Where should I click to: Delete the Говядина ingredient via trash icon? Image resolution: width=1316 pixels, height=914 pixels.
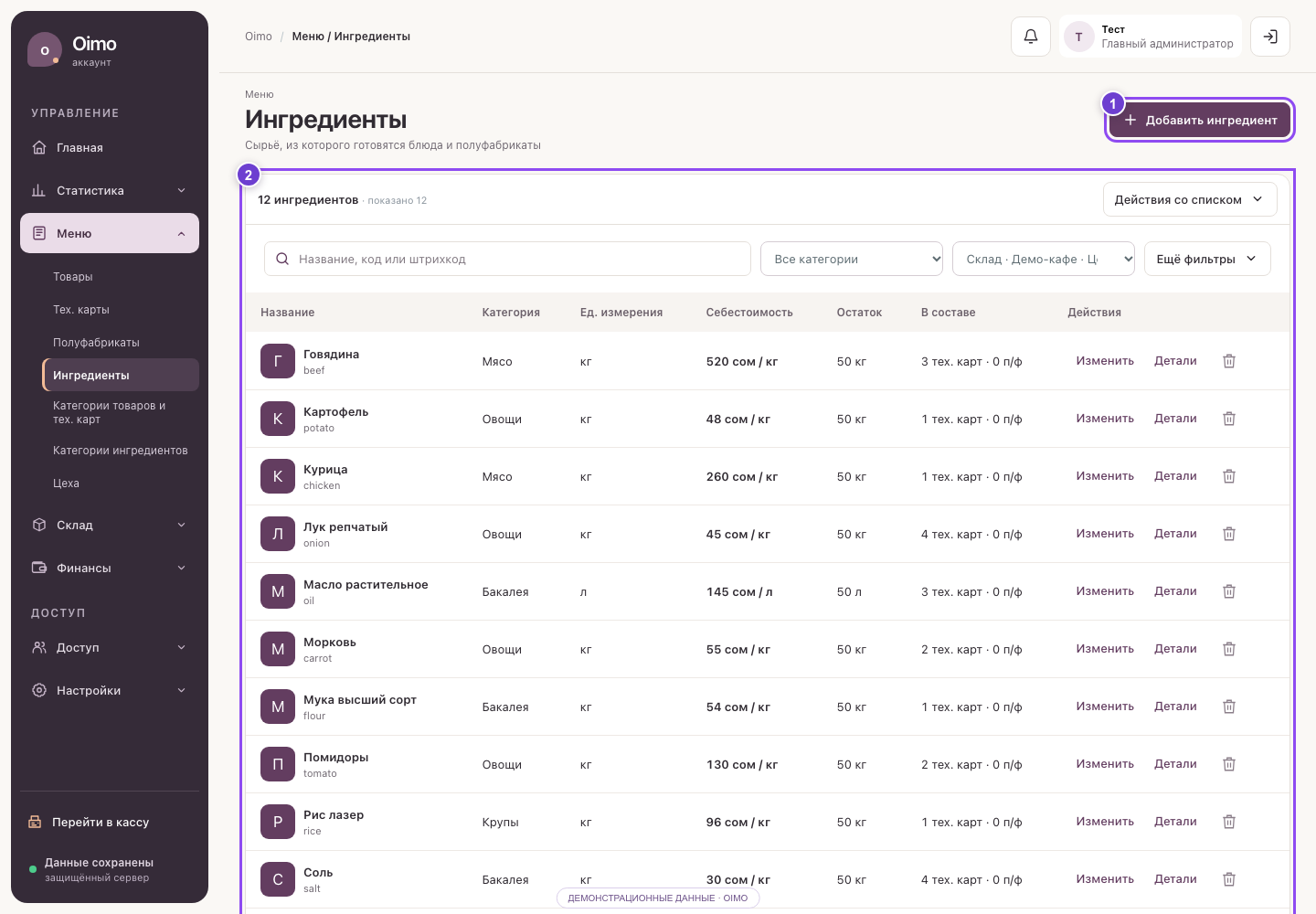coord(1229,361)
